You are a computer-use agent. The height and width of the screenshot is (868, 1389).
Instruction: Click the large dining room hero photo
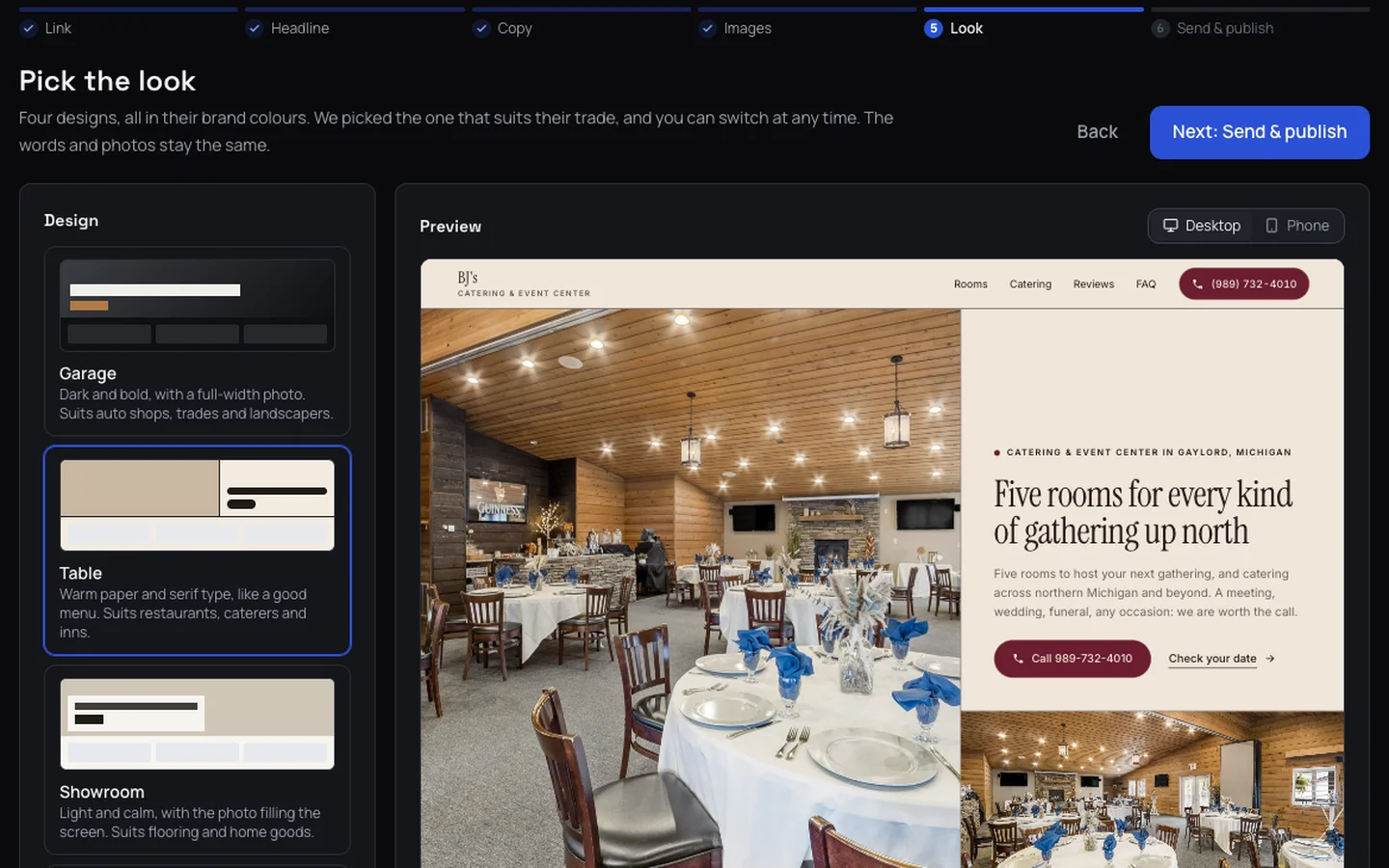pos(691,588)
